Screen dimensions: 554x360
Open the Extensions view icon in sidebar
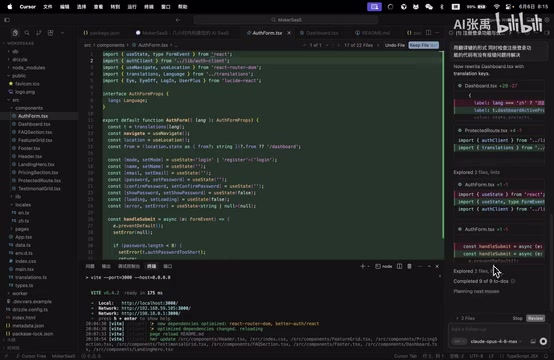51,33
